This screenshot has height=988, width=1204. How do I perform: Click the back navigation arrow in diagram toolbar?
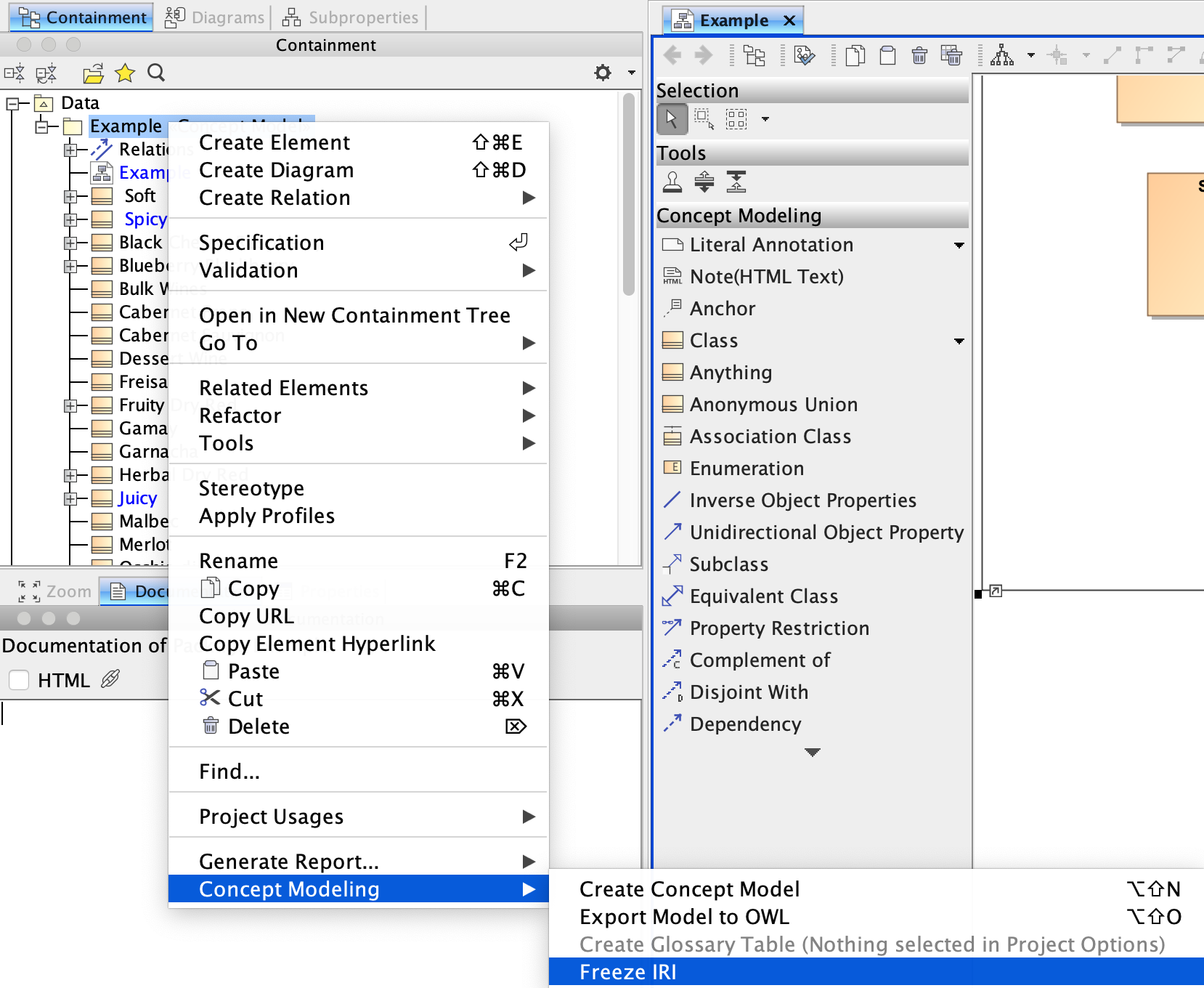[x=672, y=55]
